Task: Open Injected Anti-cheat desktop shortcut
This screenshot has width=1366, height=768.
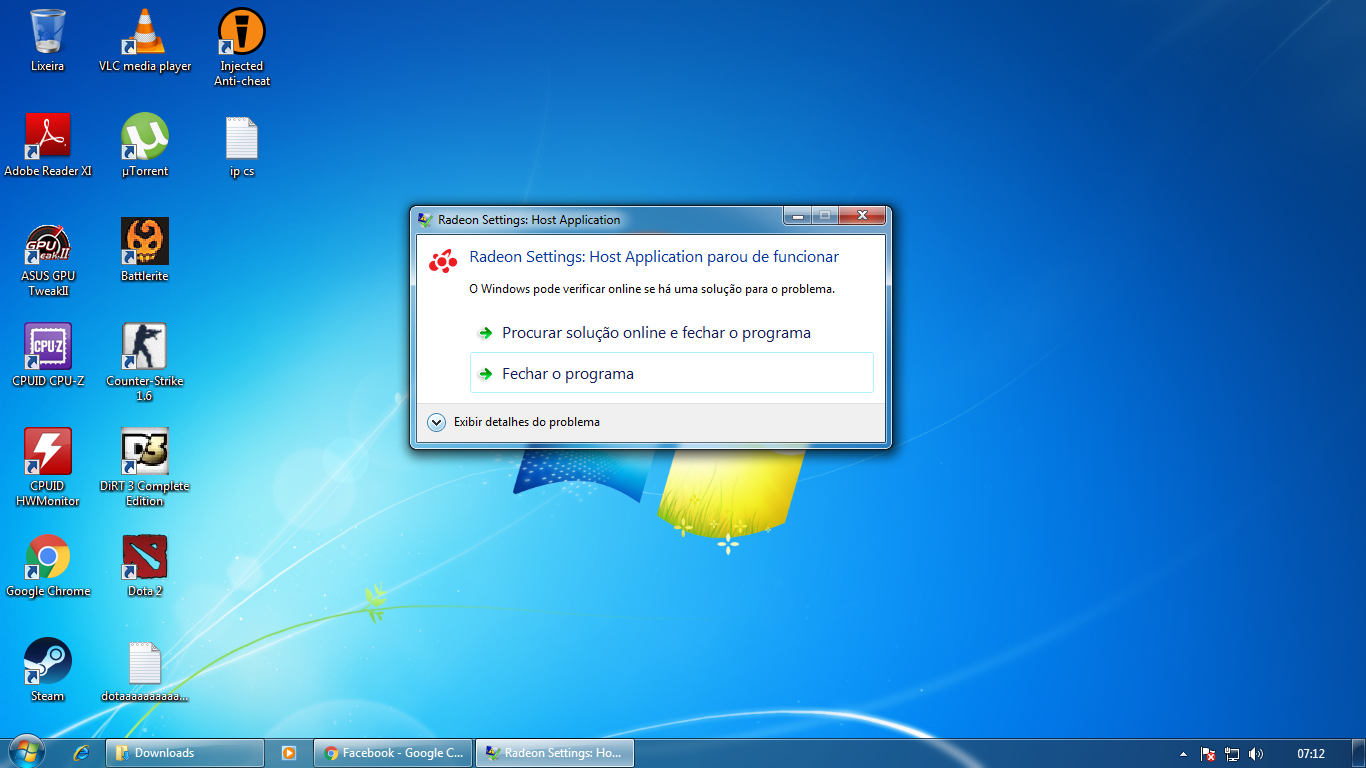Action: 242,46
